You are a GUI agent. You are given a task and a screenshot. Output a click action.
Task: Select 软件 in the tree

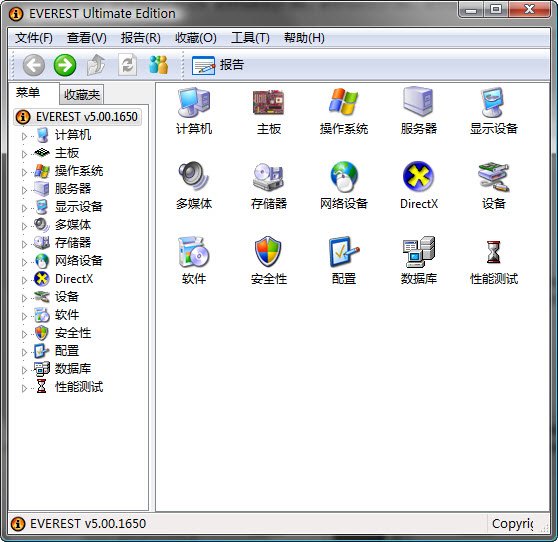[x=67, y=315]
